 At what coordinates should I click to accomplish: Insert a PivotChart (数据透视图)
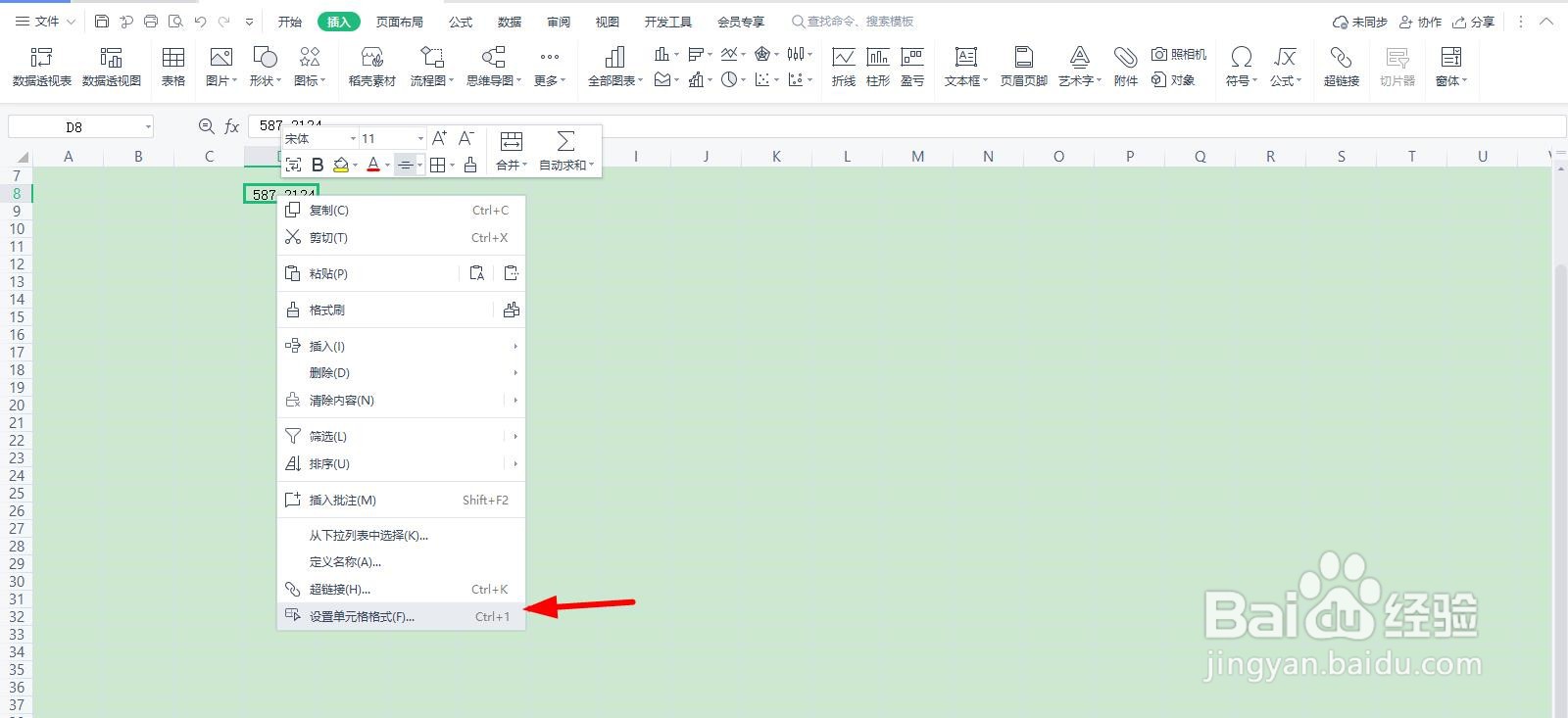pyautogui.click(x=112, y=67)
